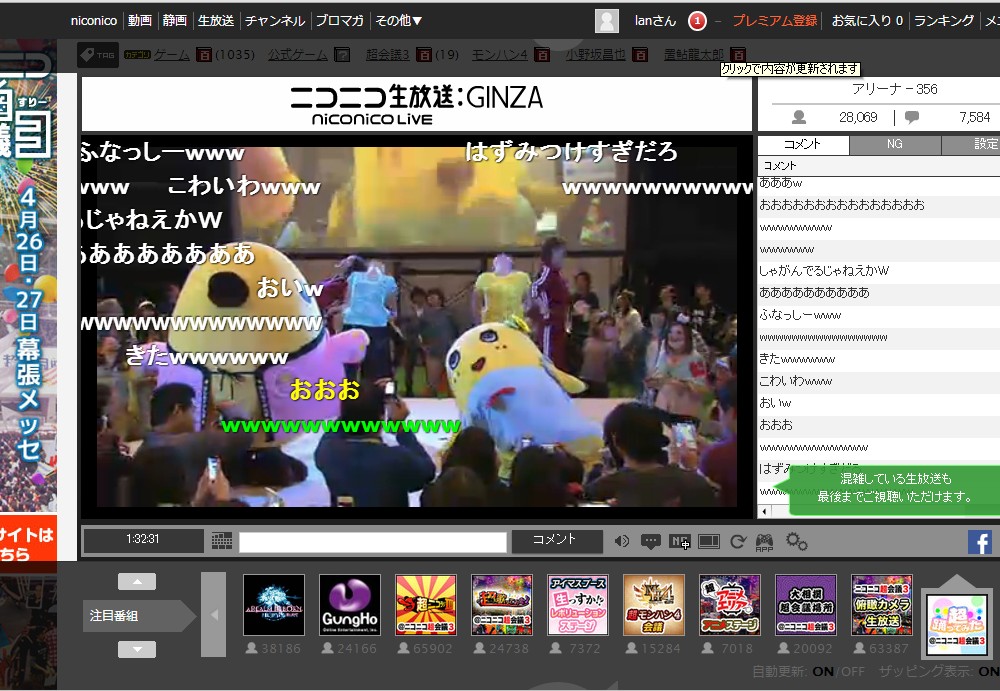Image resolution: width=1000 pixels, height=691 pixels.
Task: Mute the player volume speaker icon
Action: pos(621,542)
